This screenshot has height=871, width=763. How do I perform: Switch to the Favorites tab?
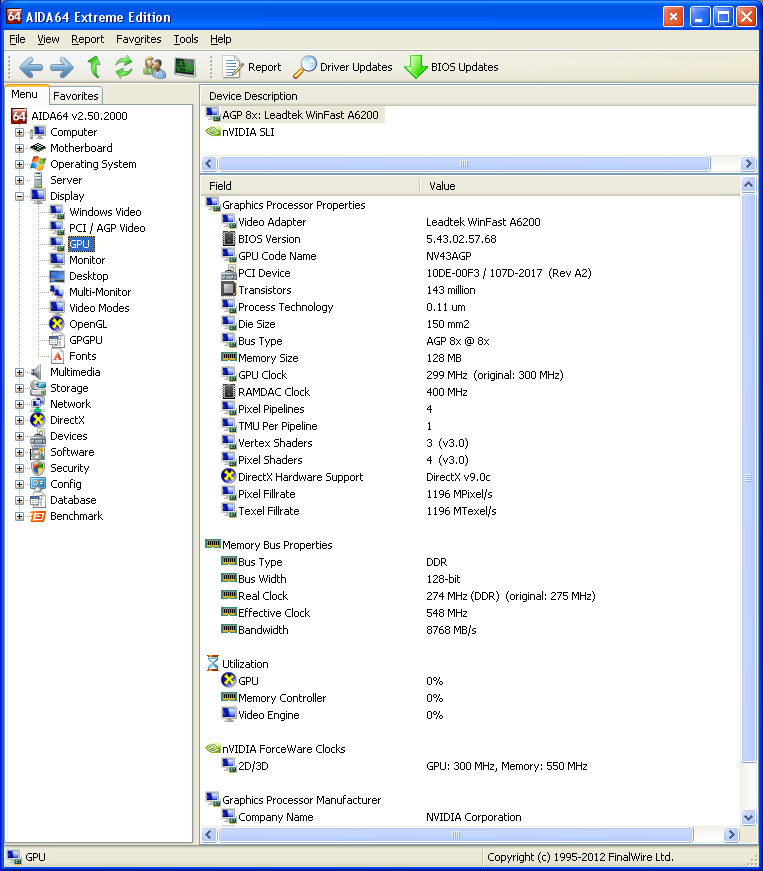[76, 96]
